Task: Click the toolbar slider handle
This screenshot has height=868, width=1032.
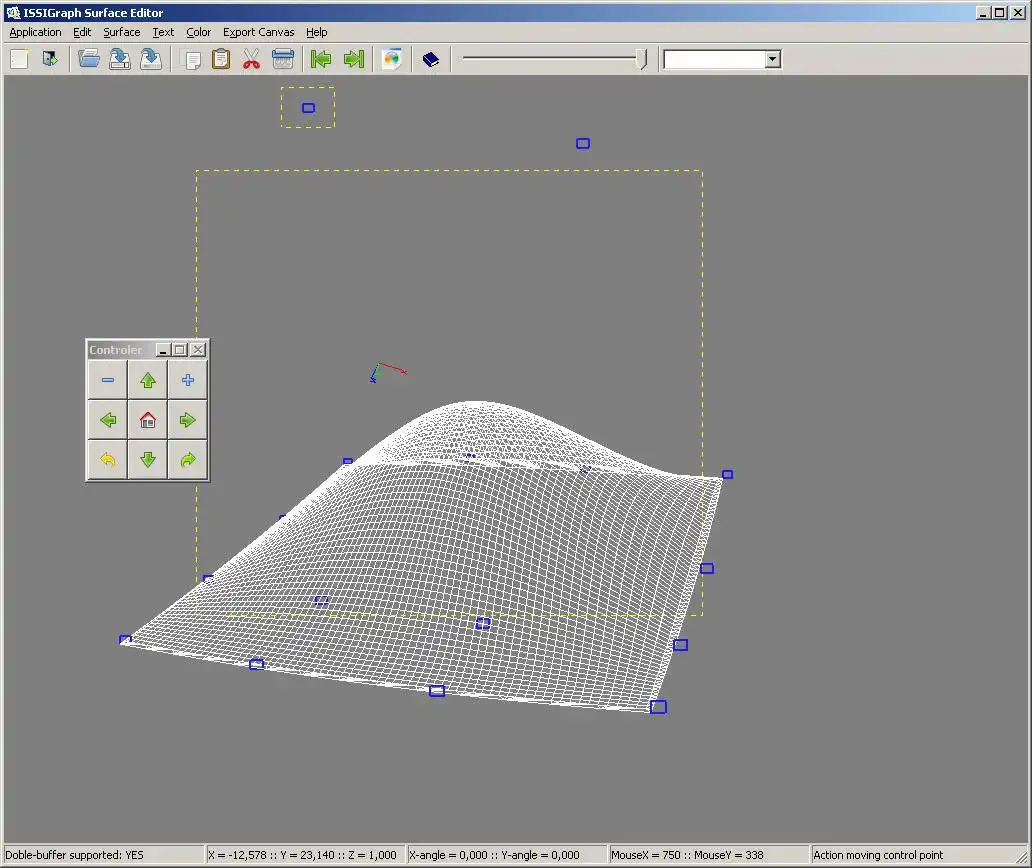Action: coord(641,59)
